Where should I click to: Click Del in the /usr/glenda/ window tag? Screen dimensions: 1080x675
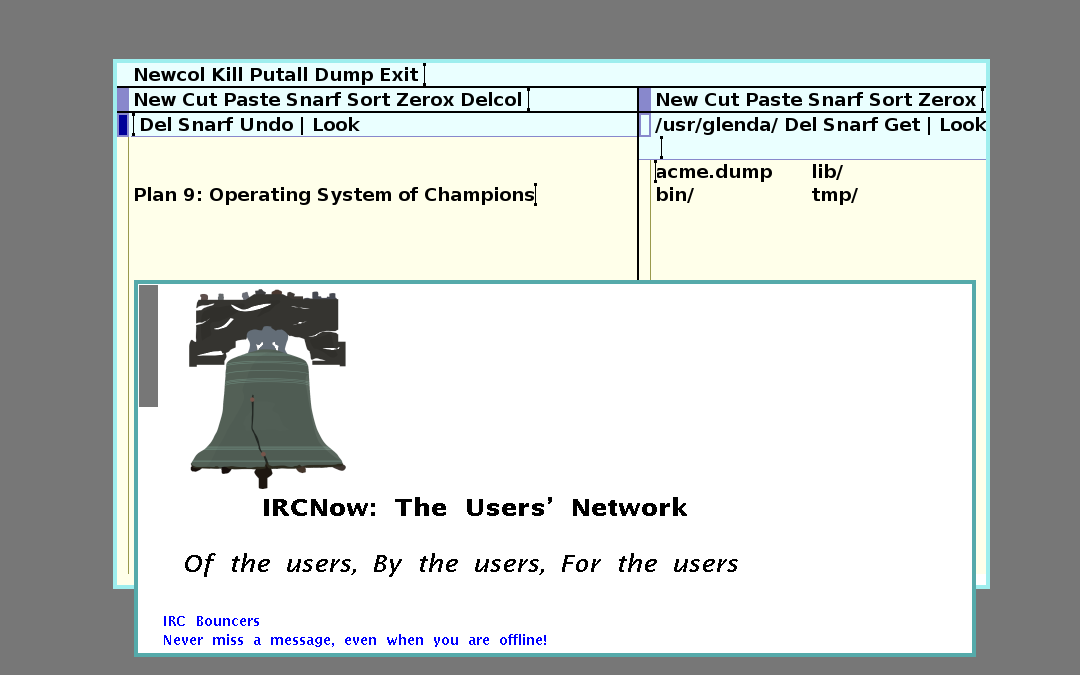(x=800, y=125)
